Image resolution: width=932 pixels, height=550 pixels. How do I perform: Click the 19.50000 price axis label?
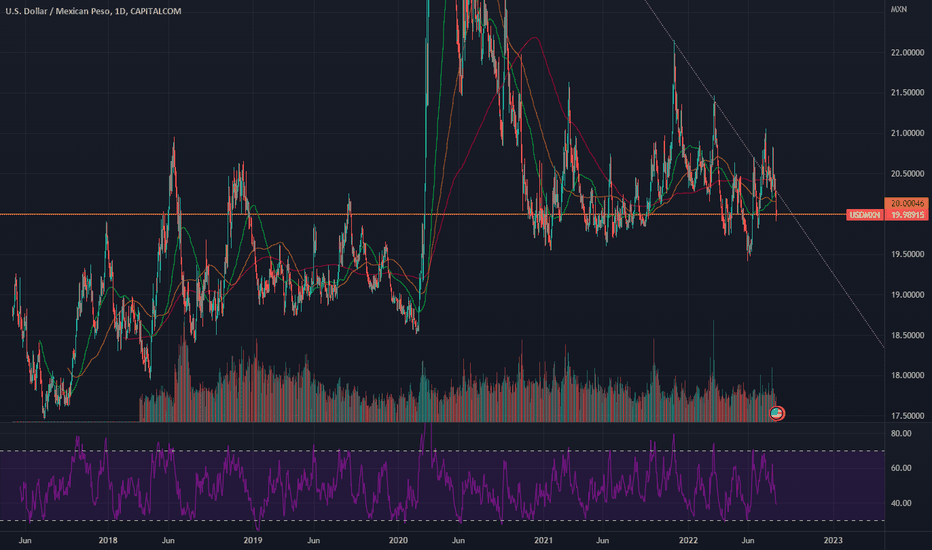pos(907,254)
